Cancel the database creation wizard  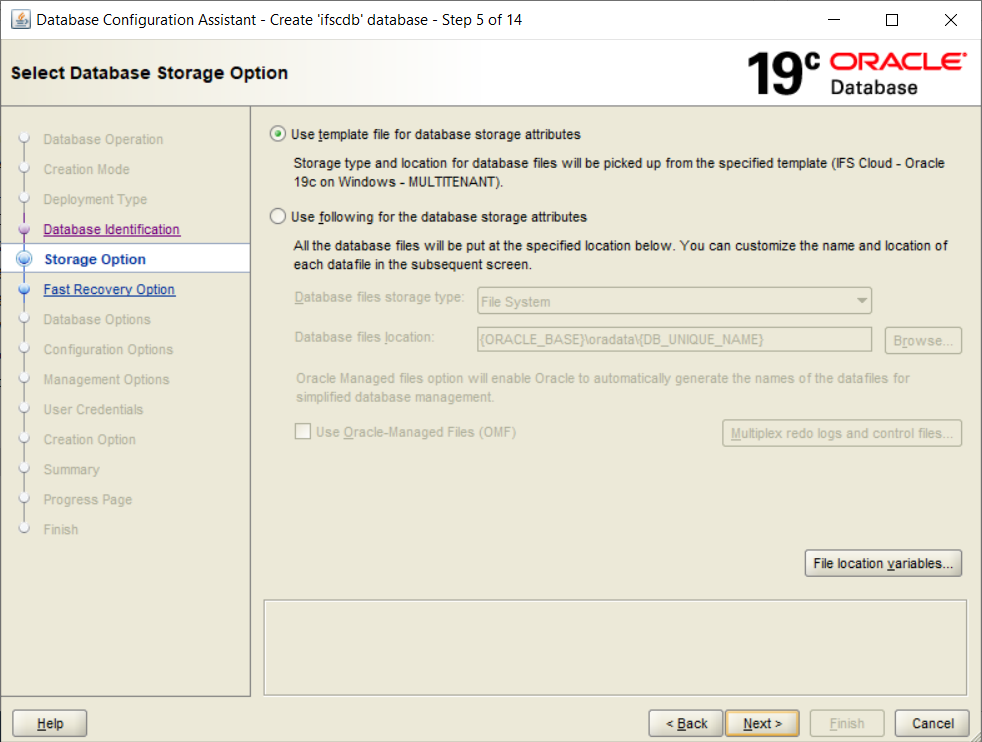tap(932, 723)
